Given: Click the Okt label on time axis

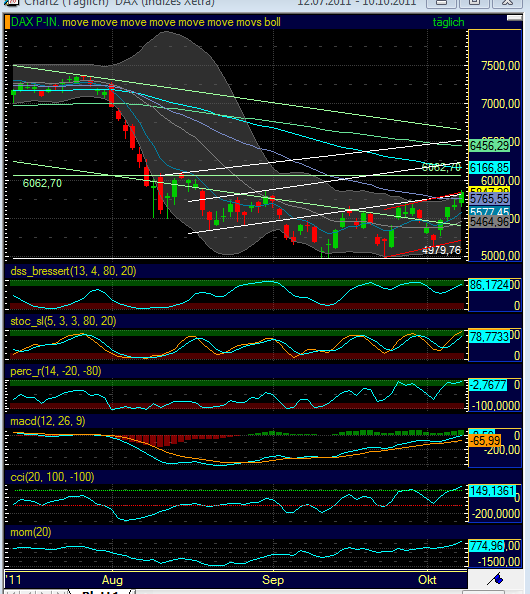Looking at the screenshot, I should pos(427,580).
